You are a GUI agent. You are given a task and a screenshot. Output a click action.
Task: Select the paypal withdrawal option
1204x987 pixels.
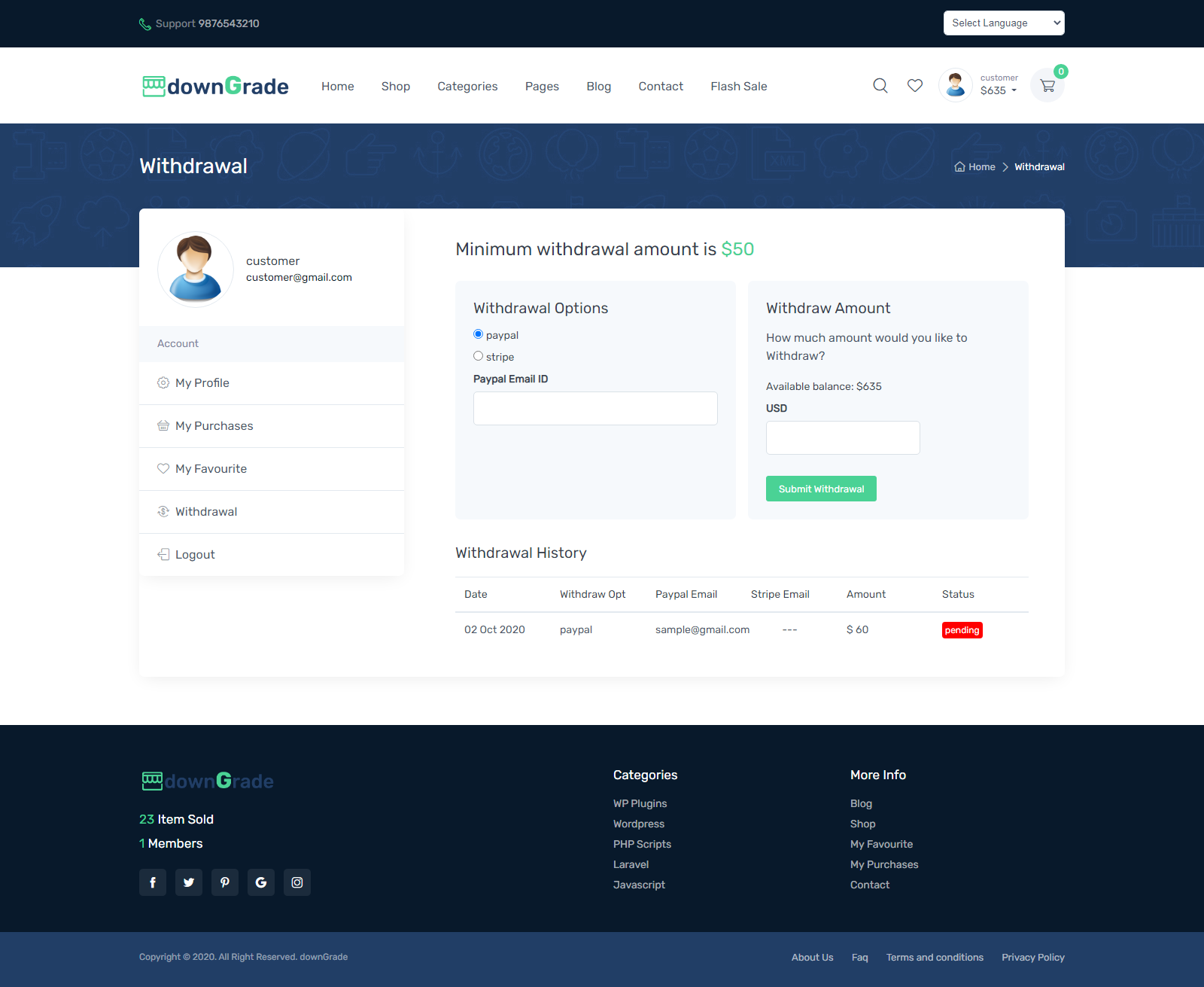point(479,334)
